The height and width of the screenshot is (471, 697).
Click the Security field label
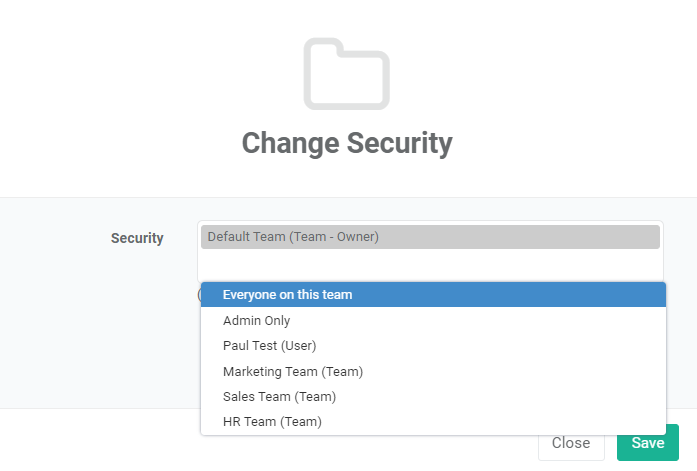coord(137,238)
